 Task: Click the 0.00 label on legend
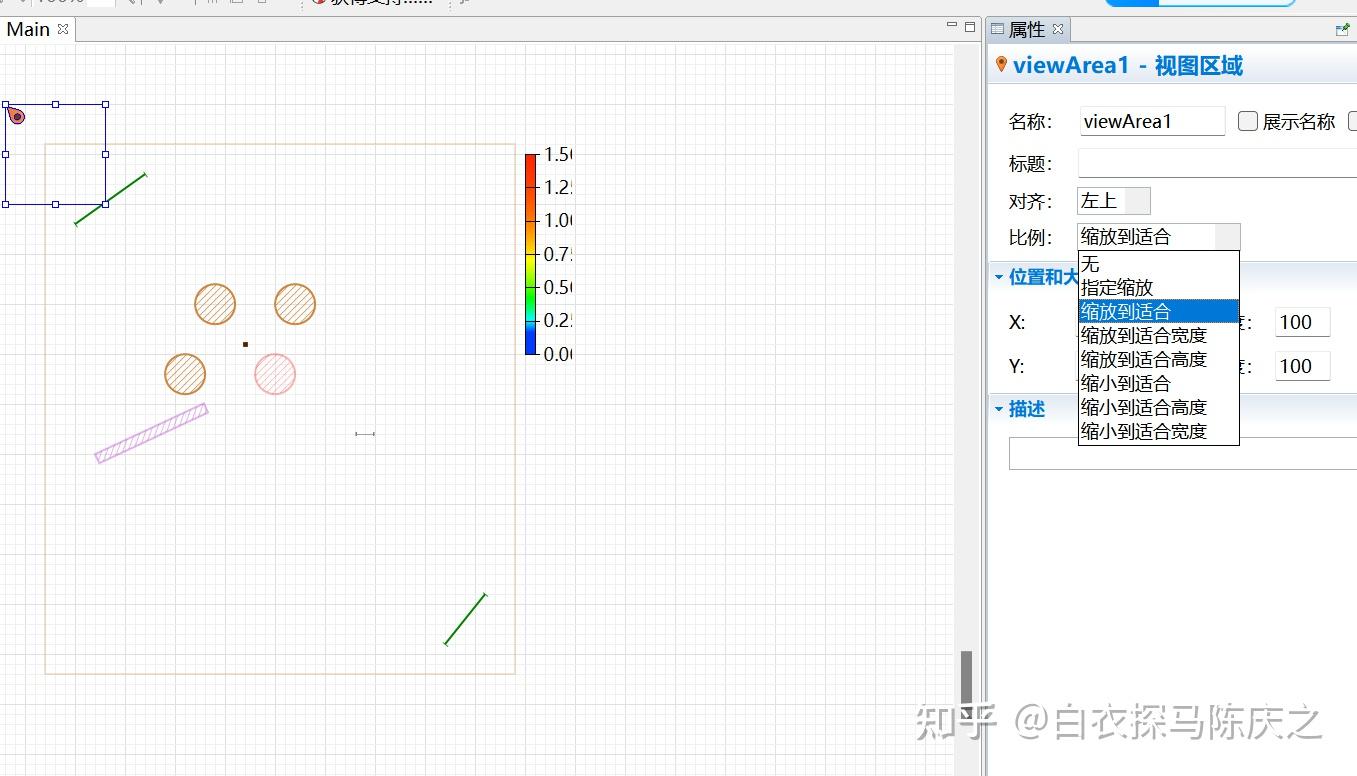[x=557, y=353]
